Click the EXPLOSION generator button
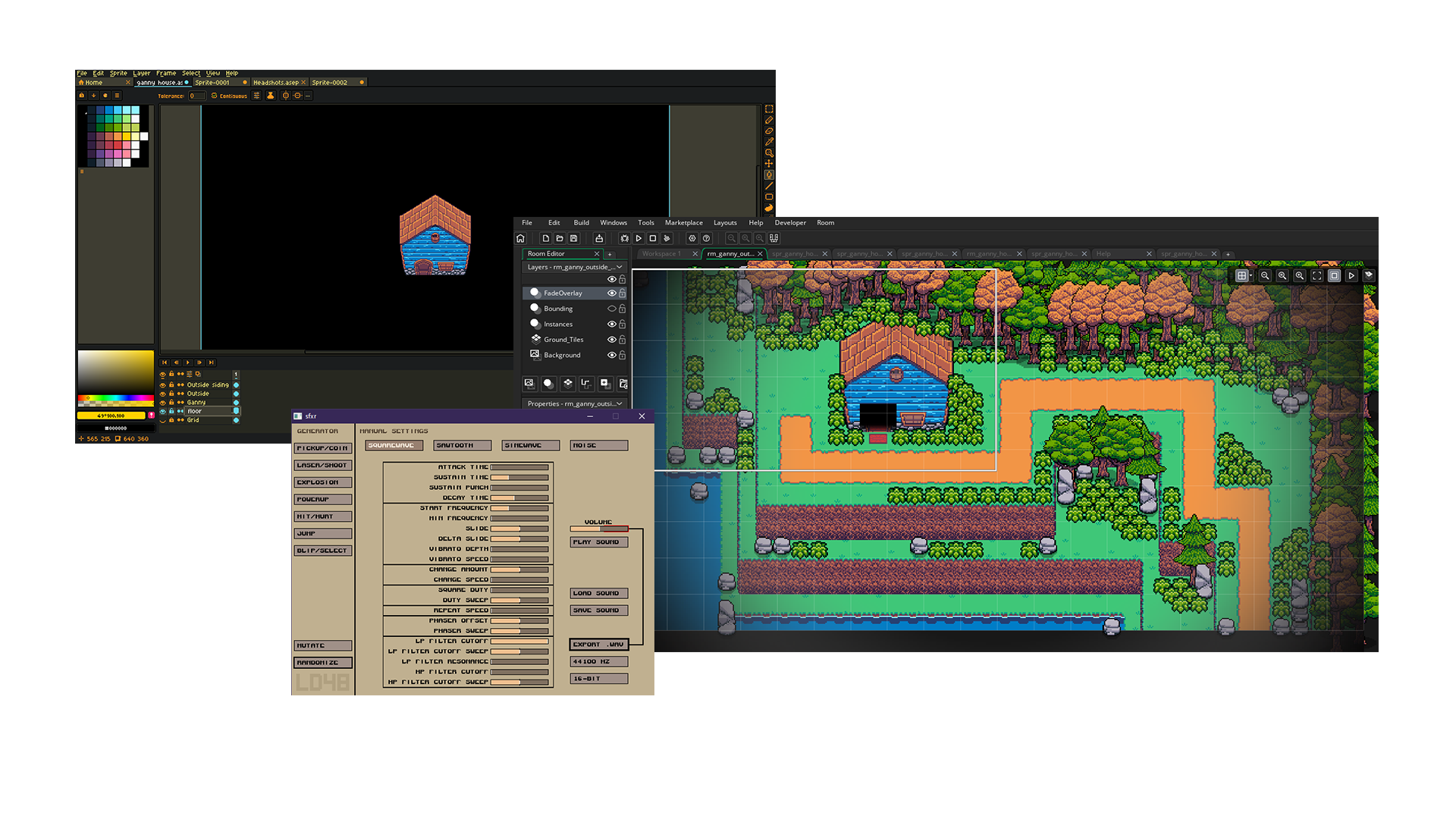Screen dimensions: 1456x819 pyautogui.click(x=322, y=482)
